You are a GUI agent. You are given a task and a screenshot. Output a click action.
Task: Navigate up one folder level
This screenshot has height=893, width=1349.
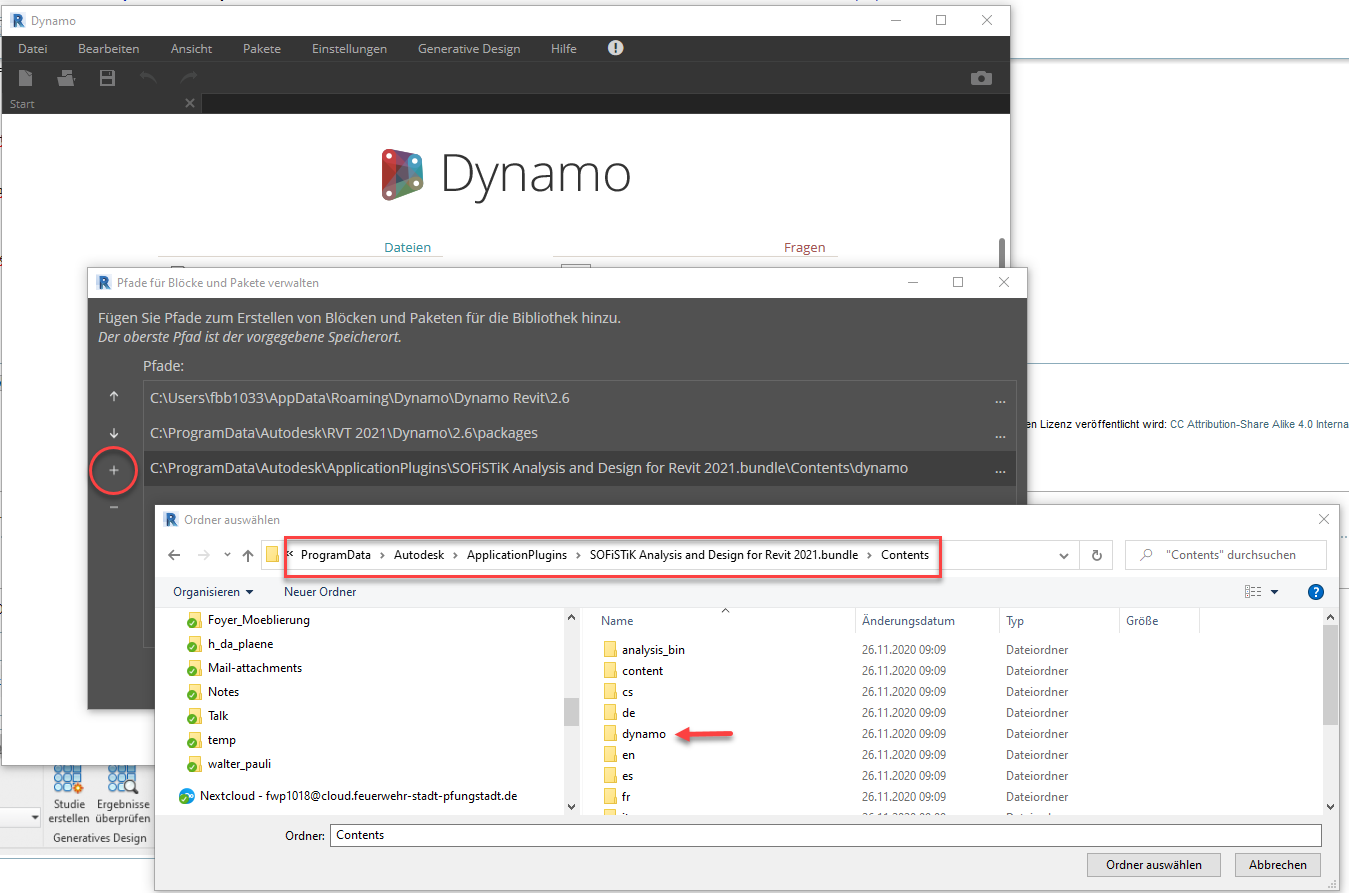coord(248,555)
